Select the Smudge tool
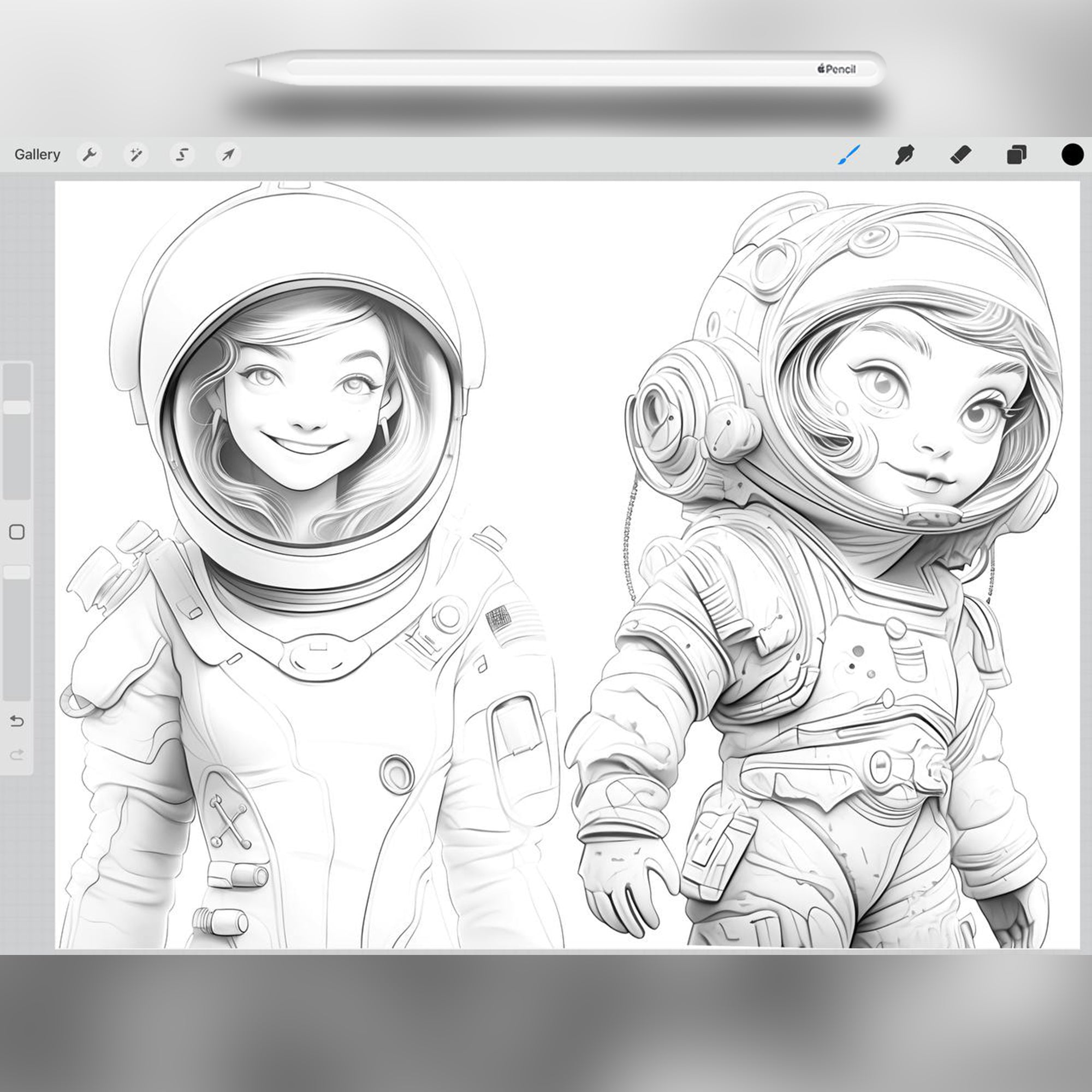Image resolution: width=1092 pixels, height=1092 pixels. [905, 155]
